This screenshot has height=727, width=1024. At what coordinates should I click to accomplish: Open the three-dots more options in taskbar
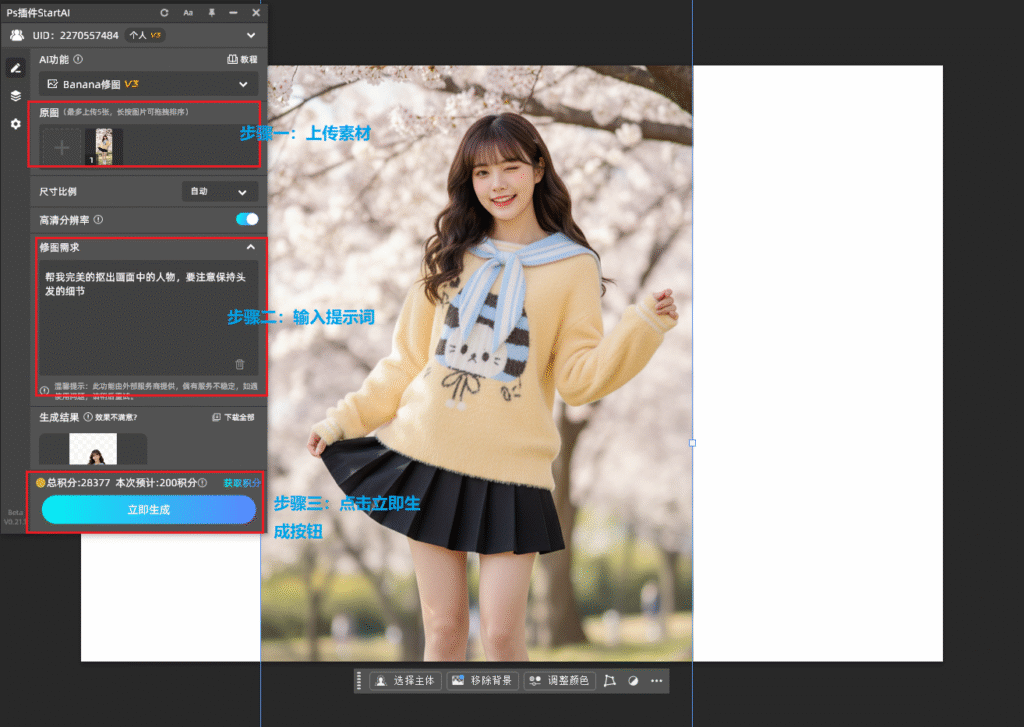656,681
